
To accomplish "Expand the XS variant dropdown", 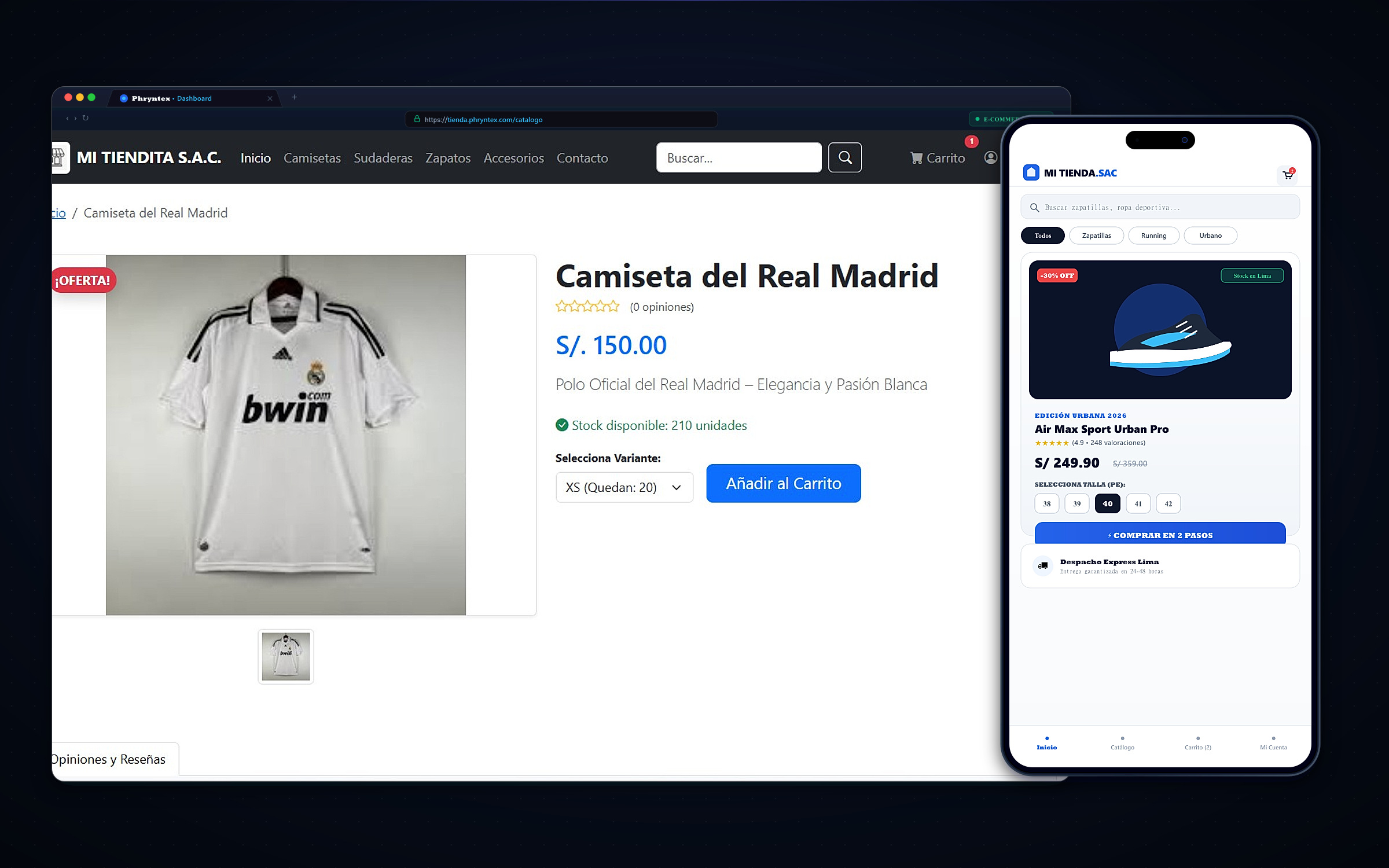I will click(x=624, y=487).
